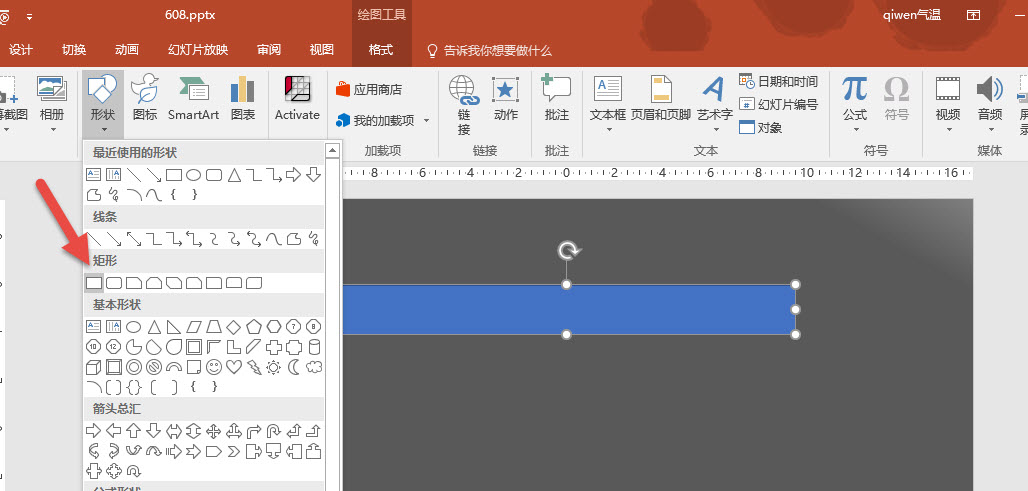Image resolution: width=1028 pixels, height=491 pixels.
Task: Insert a hyperlink with 链接
Action: [464, 105]
